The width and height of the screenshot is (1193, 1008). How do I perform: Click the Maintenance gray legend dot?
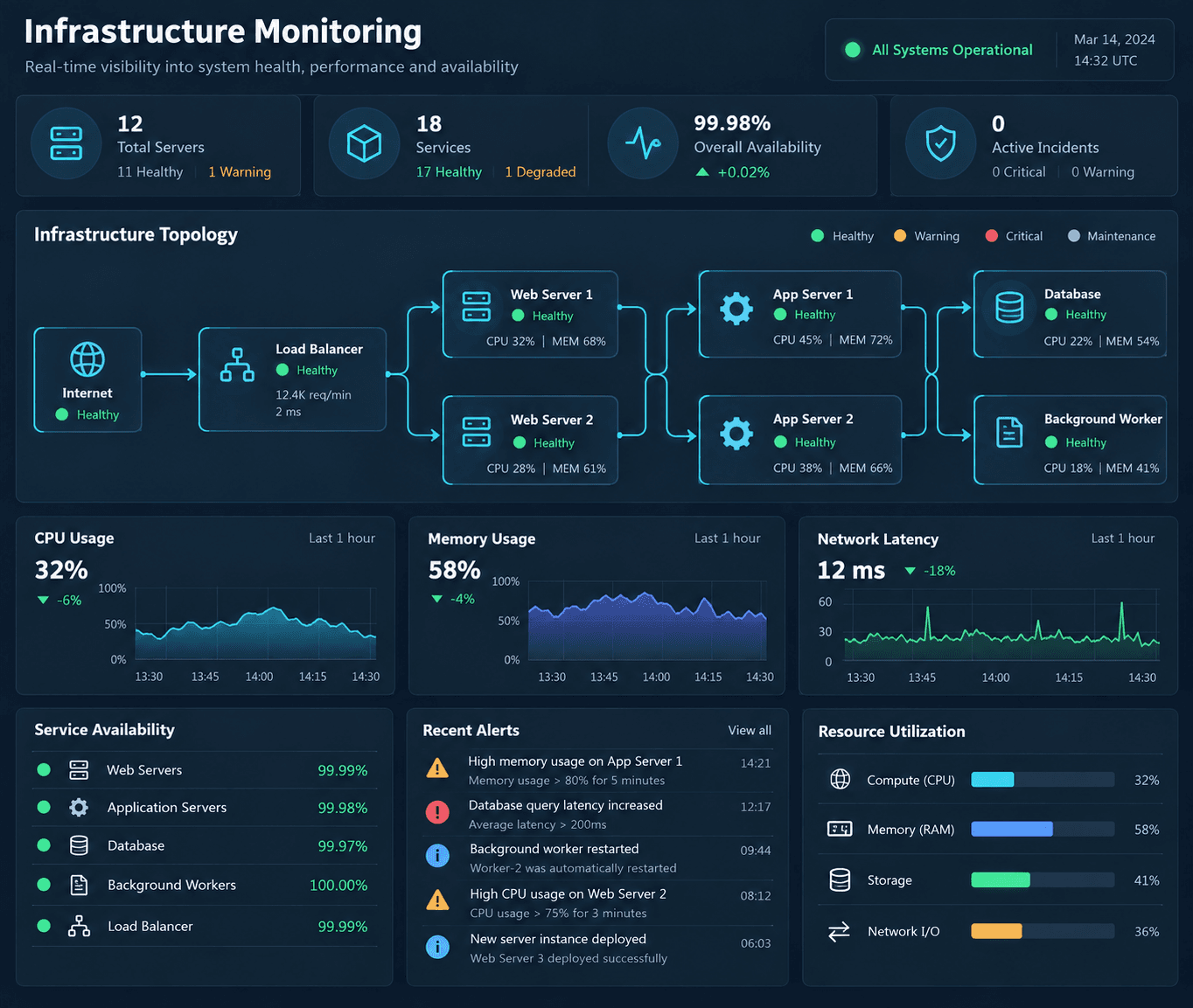[x=1074, y=235]
